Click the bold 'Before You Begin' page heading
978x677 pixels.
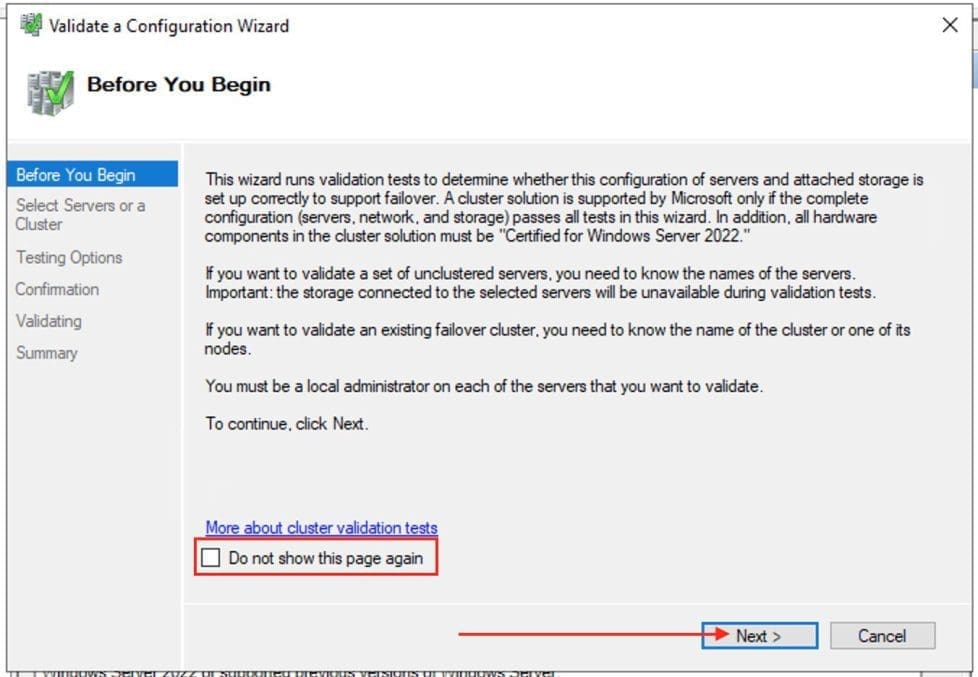click(x=178, y=84)
